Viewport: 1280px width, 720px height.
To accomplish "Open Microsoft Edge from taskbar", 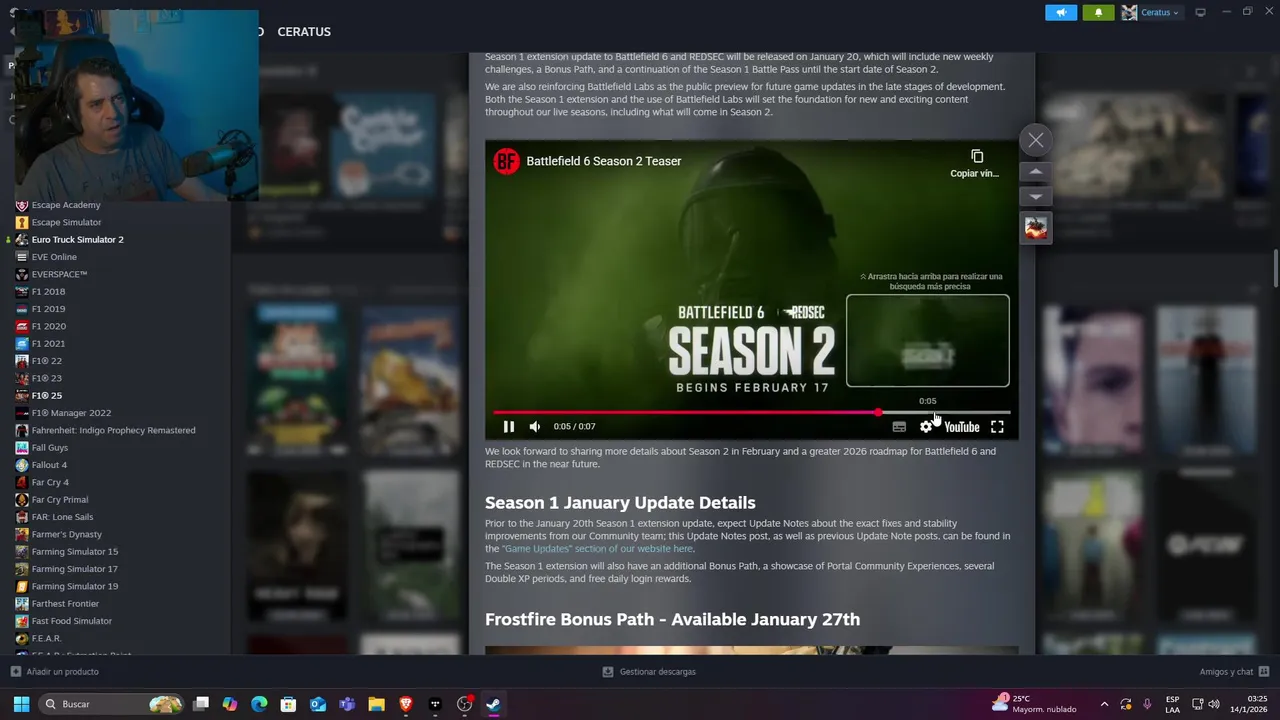I will click(259, 704).
